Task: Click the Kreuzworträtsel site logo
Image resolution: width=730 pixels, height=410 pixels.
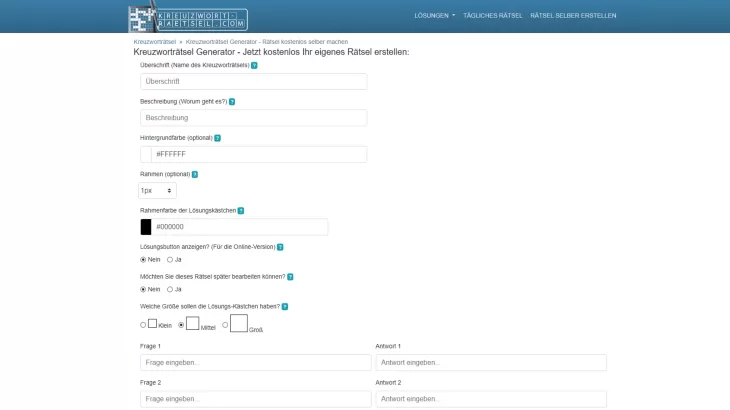Action: 188,17
